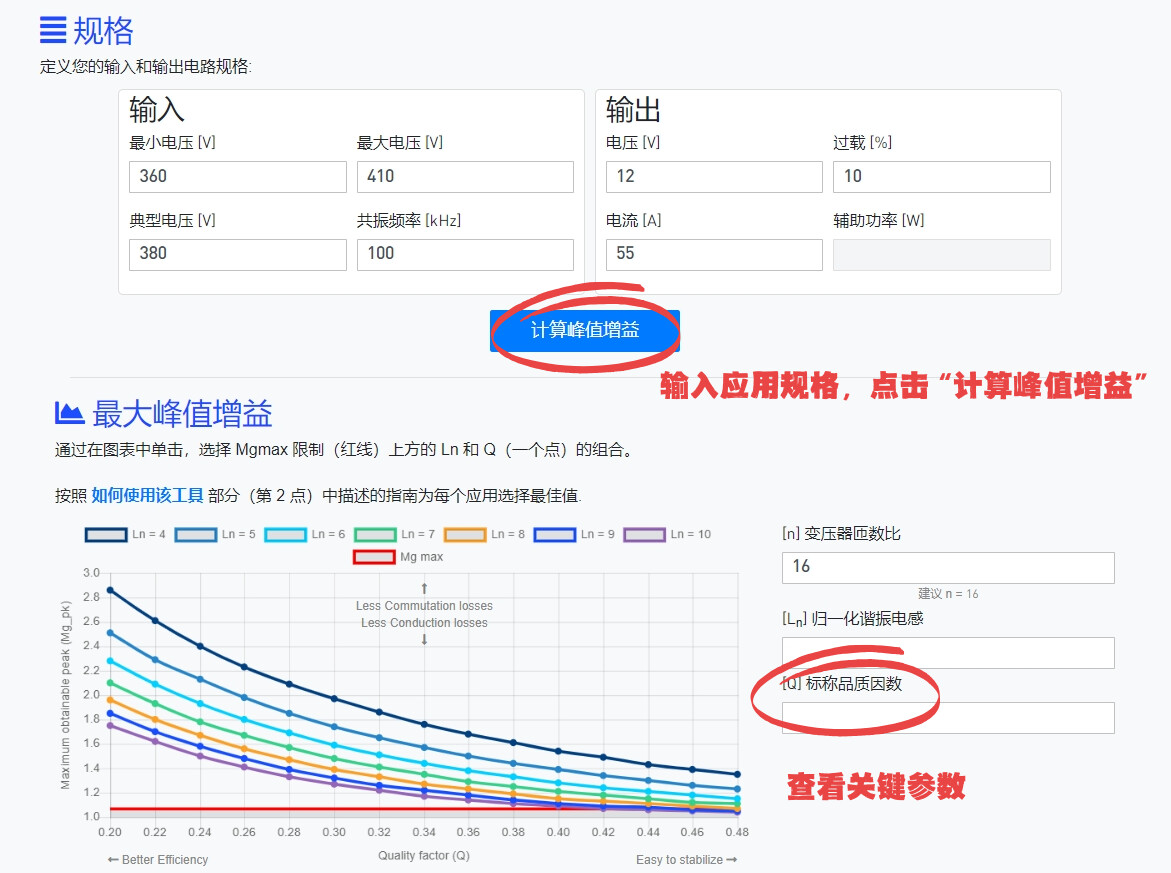Click the Less Commutation losses label
Screen dimensions: 1171x873
424,606
